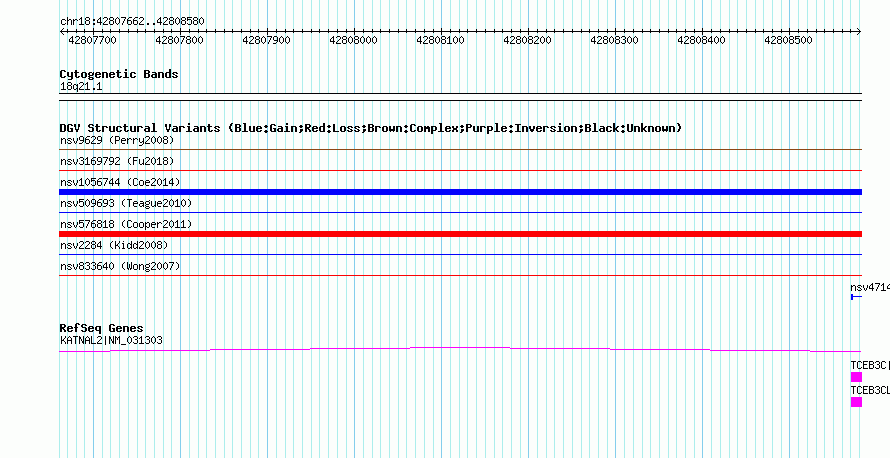Click the ruler tick label 42808300
The height and width of the screenshot is (458, 890).
point(614,40)
